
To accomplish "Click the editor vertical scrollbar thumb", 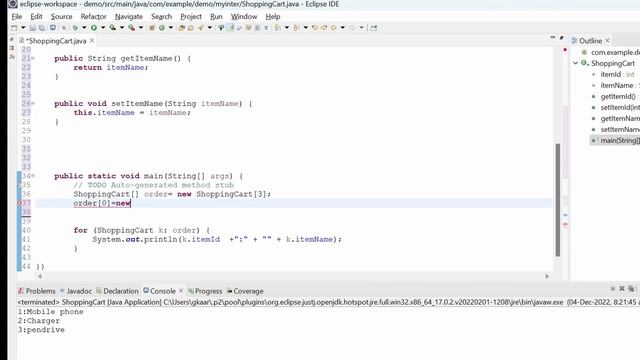I will click(558, 200).
